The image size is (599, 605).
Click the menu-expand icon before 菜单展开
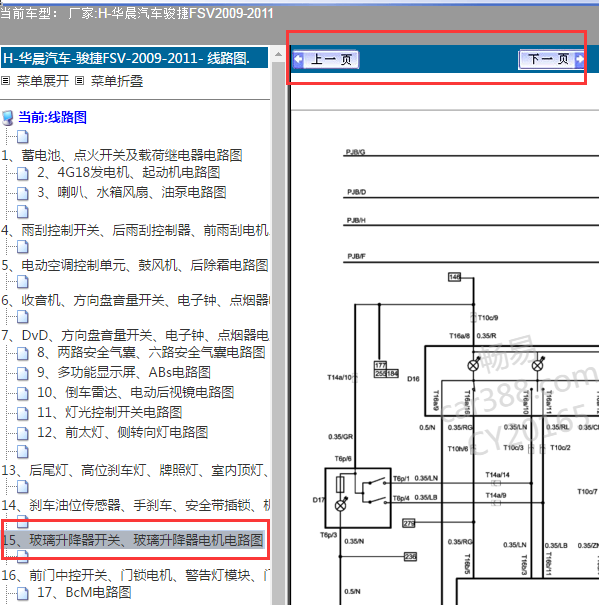coord(5,81)
